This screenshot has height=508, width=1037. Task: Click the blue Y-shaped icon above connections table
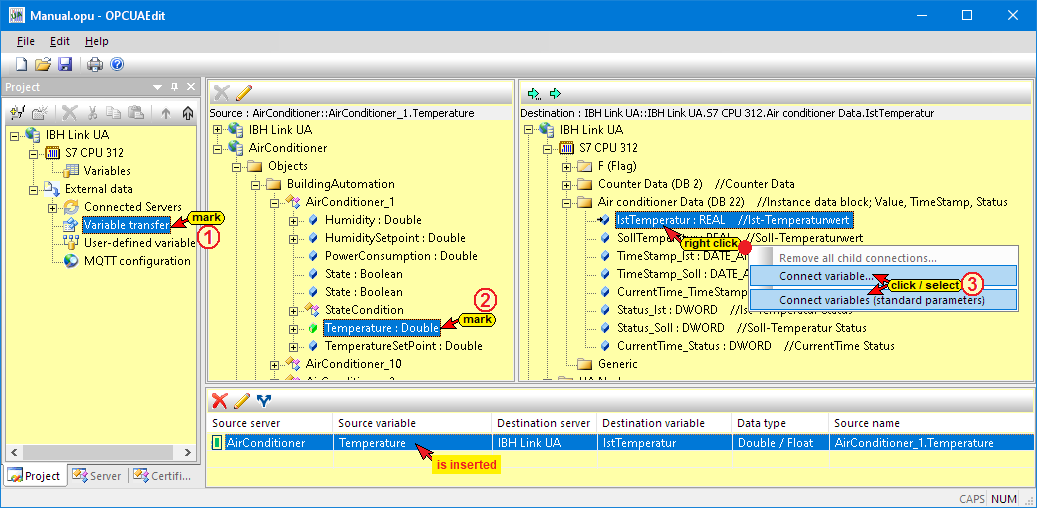263,400
